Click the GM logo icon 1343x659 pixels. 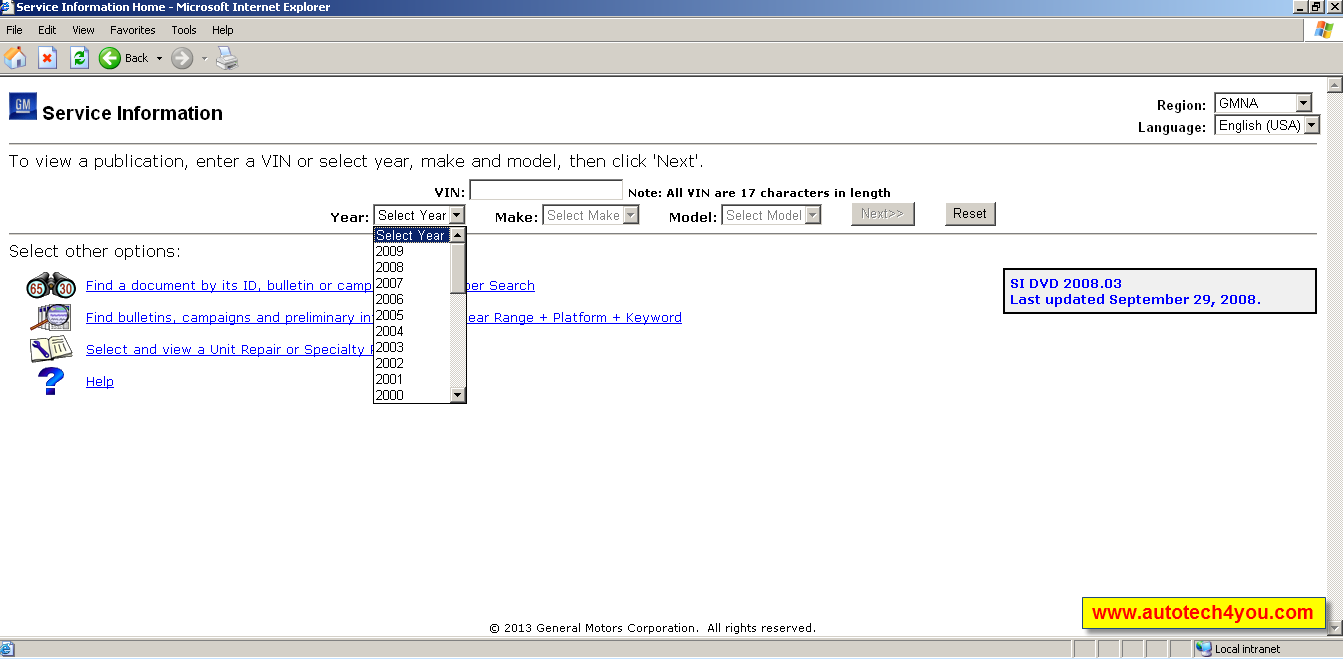tap(23, 106)
